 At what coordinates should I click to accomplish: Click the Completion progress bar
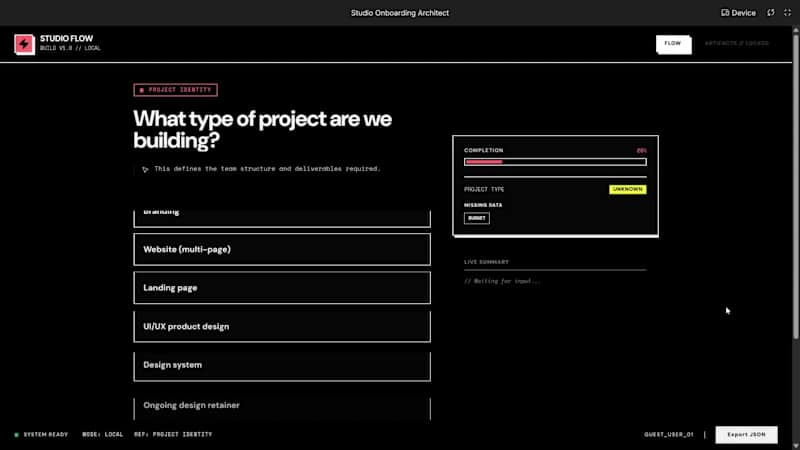coord(555,161)
